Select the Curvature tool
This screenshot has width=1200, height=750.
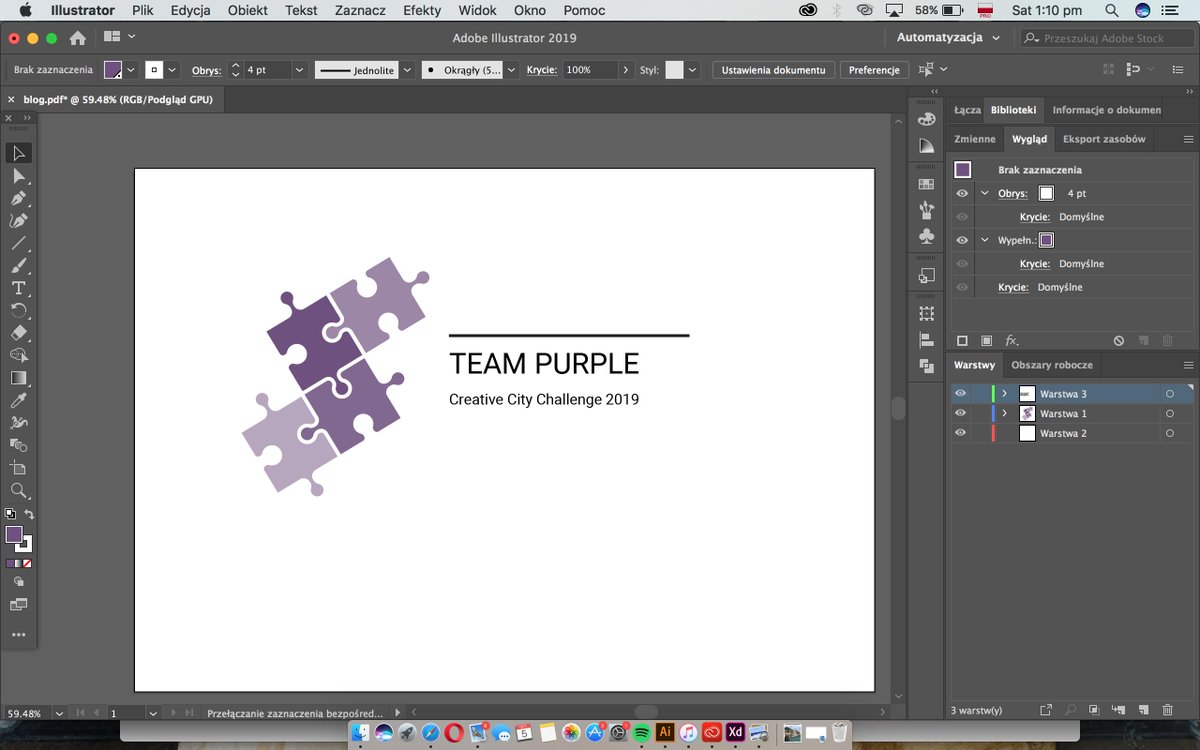pyautogui.click(x=18, y=221)
